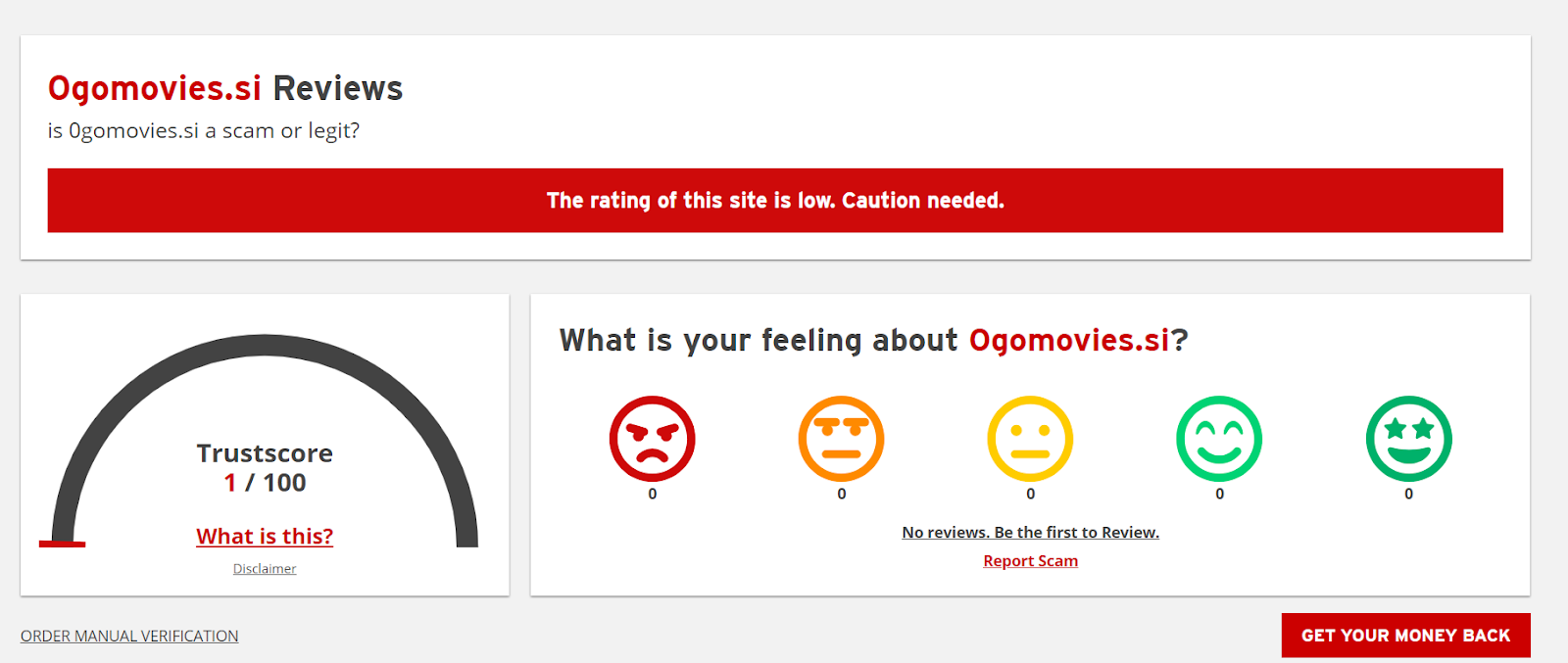Click 'No reviews. Be the first to Review.'
Viewport: 1568px width, 663px height.
point(1030,533)
